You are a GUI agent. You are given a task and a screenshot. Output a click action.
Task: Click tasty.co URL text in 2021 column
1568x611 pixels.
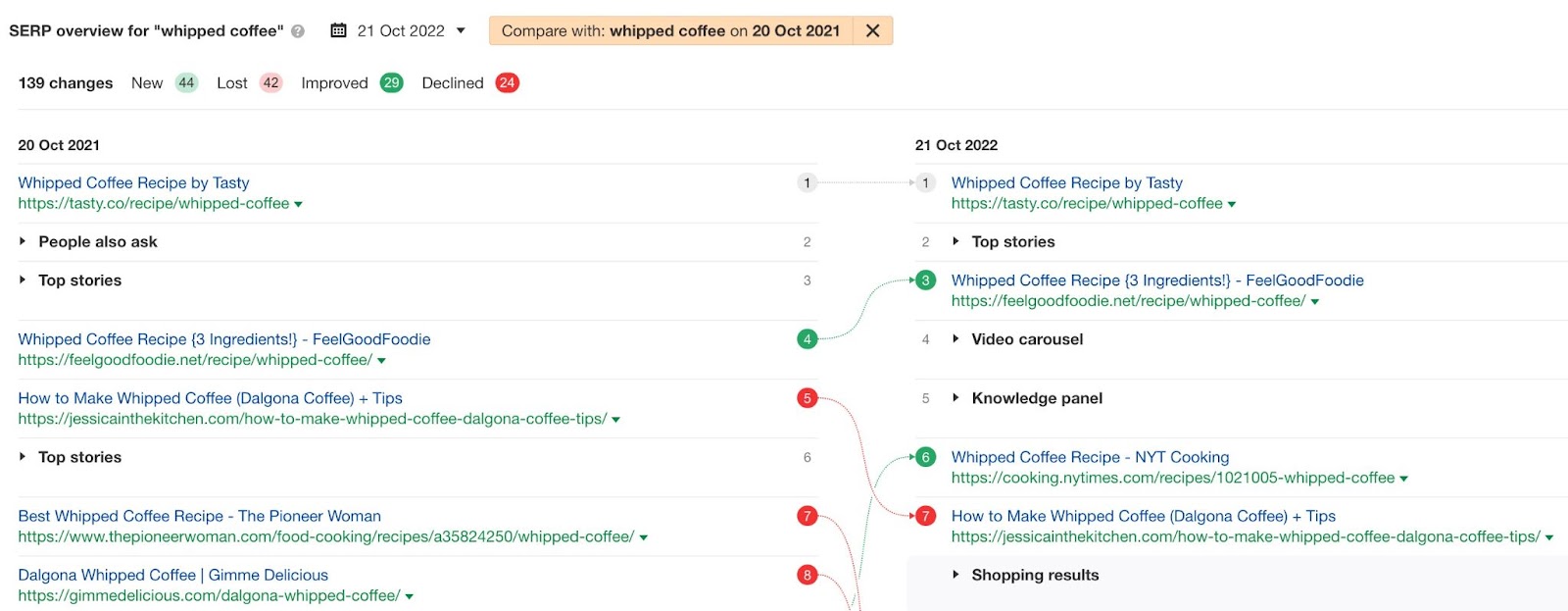pos(154,204)
